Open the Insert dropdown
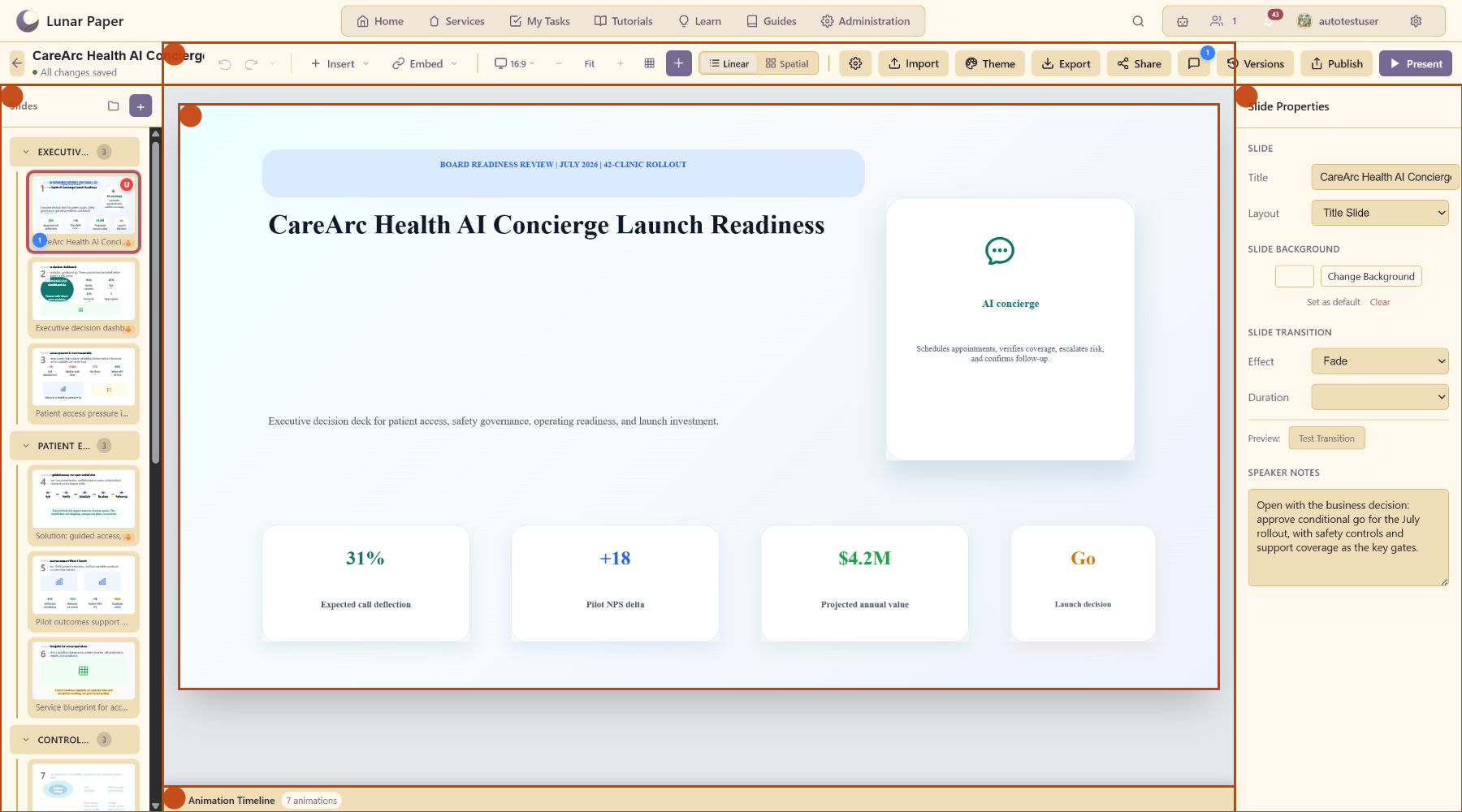Viewport: 1462px width, 812px height. click(x=340, y=63)
